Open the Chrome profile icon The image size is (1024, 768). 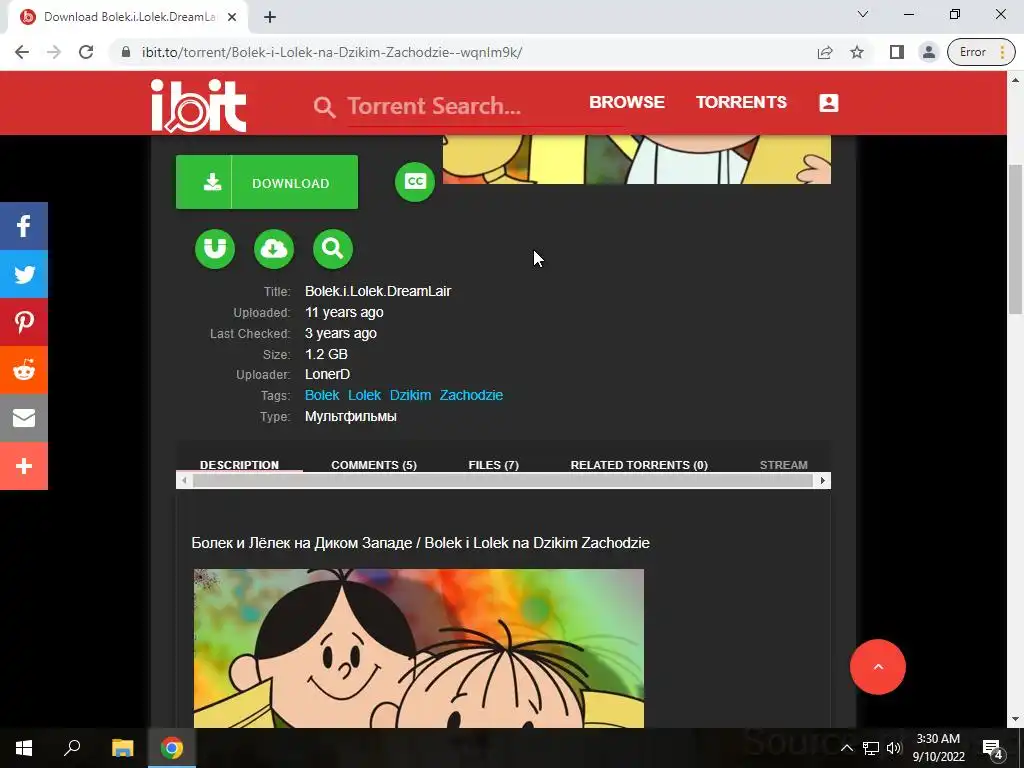pyautogui.click(x=928, y=52)
